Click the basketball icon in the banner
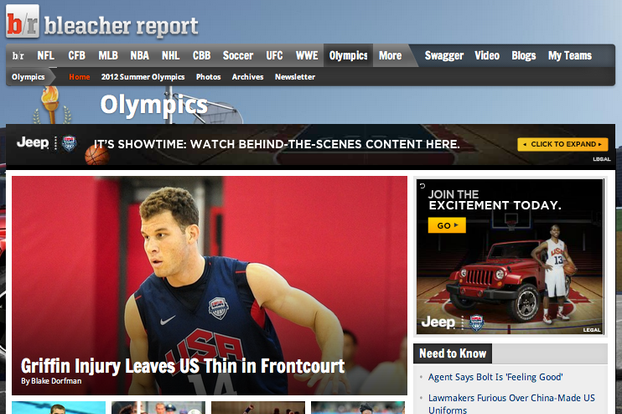This screenshot has width=622, height=414. (97, 154)
